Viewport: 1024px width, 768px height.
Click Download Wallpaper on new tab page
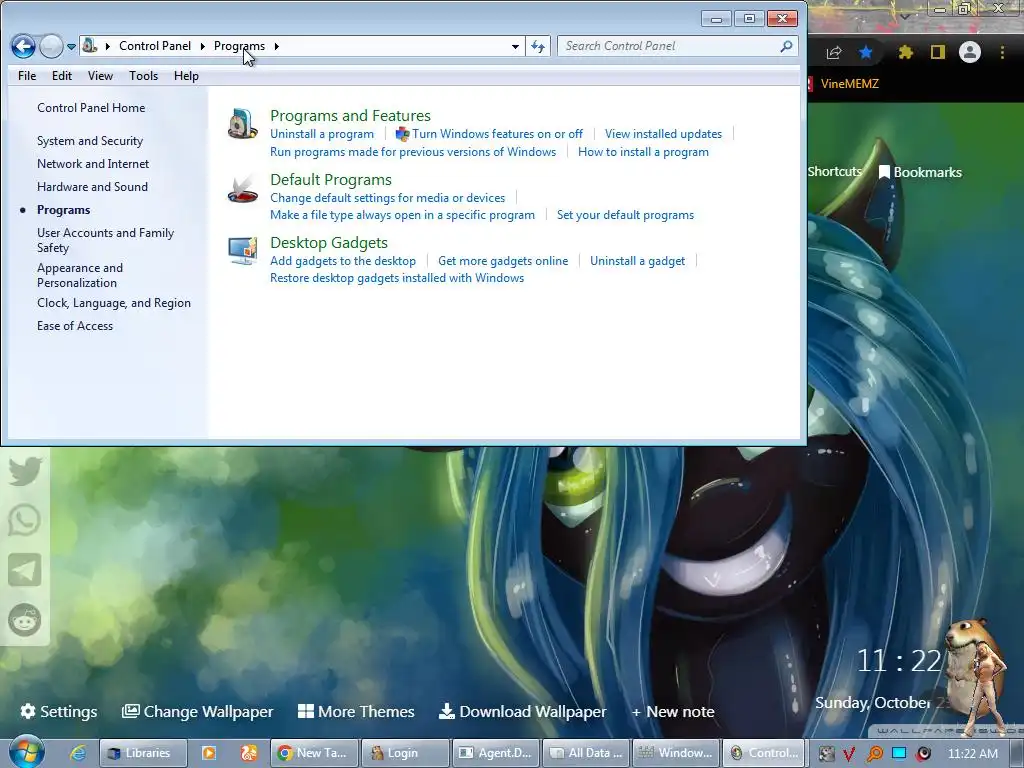[x=522, y=711]
